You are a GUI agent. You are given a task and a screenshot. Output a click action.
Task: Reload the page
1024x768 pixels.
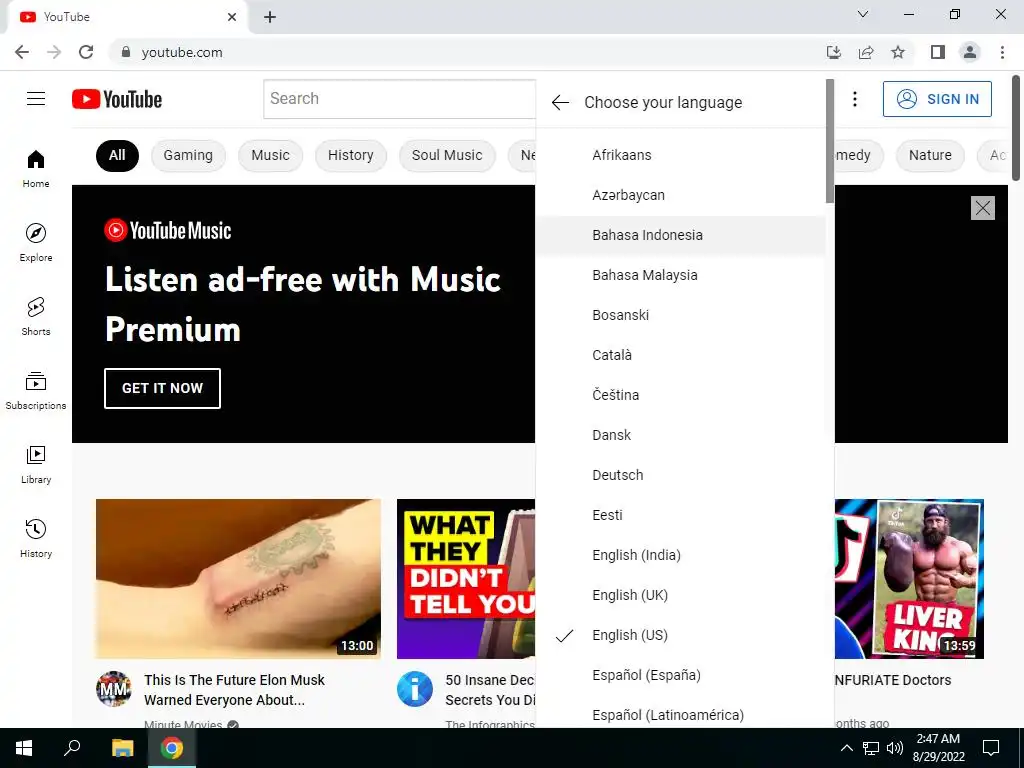(x=86, y=52)
